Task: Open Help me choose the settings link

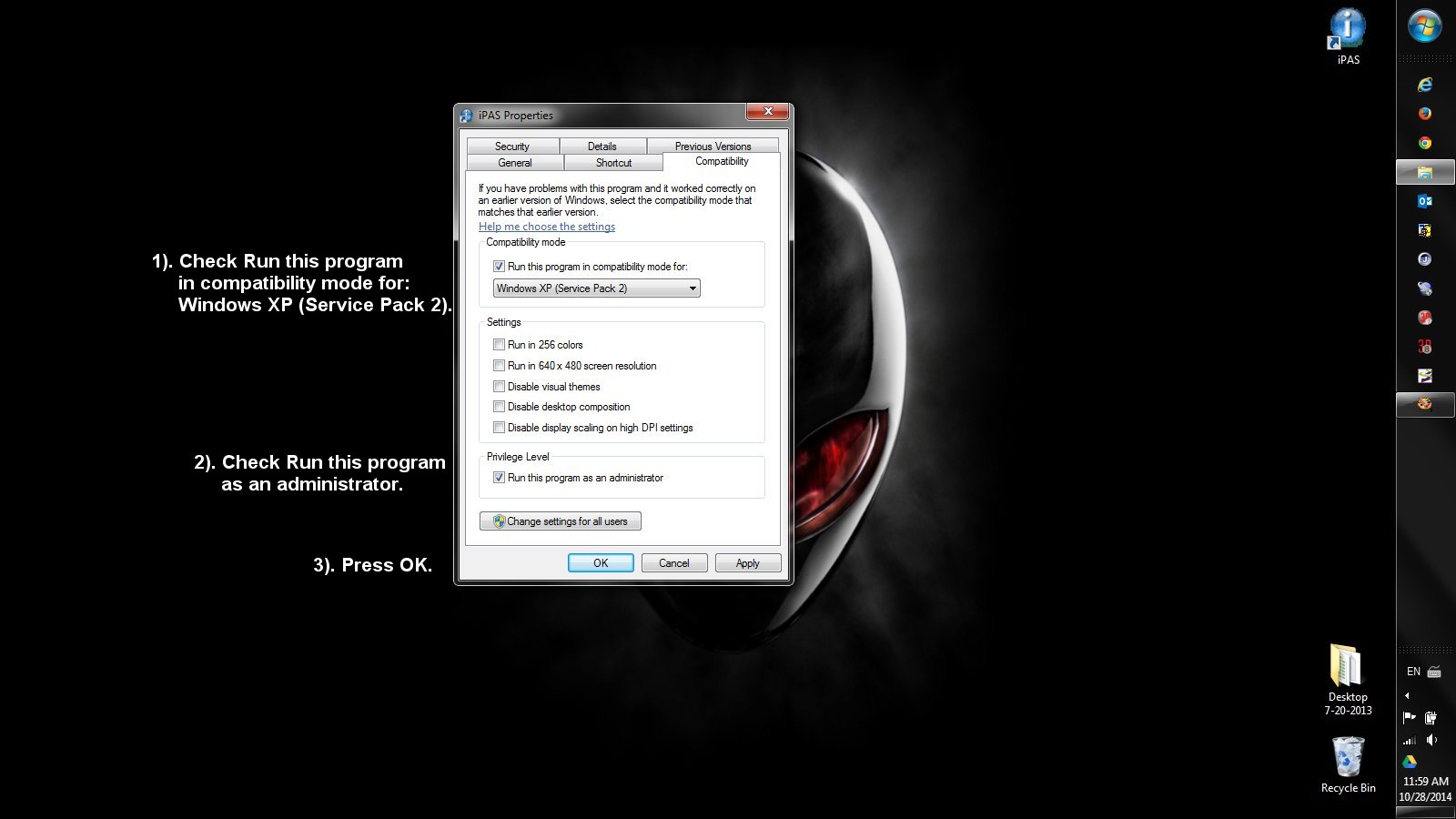Action: point(547,227)
